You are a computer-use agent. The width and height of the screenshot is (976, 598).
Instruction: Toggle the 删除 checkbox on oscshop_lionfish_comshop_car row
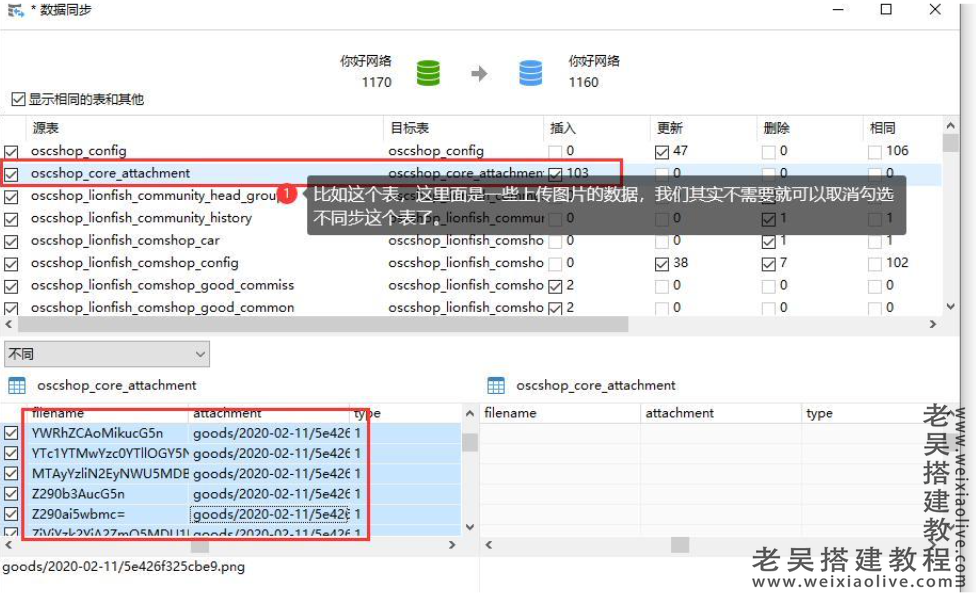pos(767,240)
